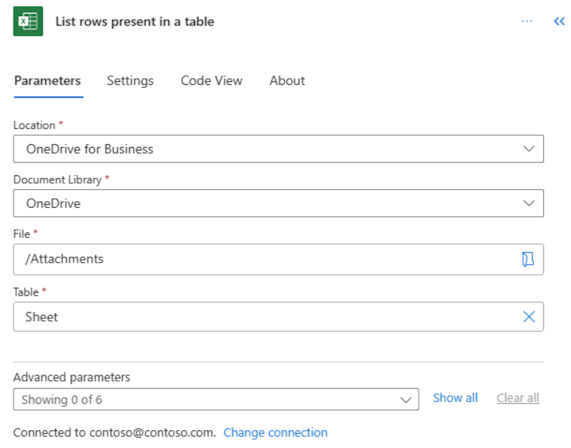
Task: Open the more options ellipsis menu
Action: 527,21
